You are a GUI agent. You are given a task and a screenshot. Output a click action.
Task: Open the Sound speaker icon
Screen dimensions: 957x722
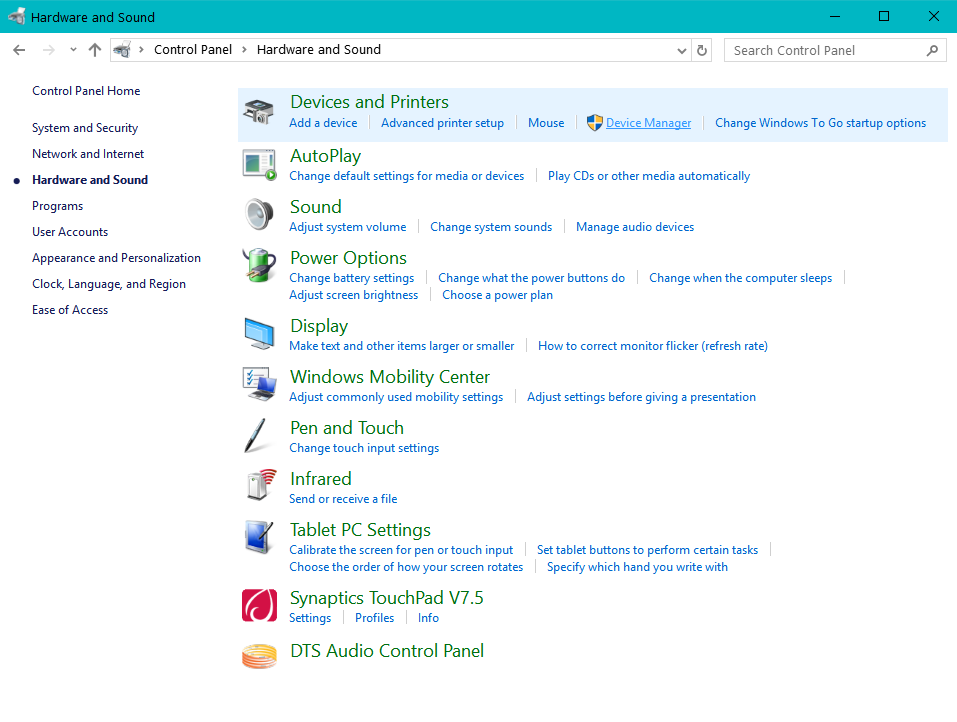coord(258,214)
